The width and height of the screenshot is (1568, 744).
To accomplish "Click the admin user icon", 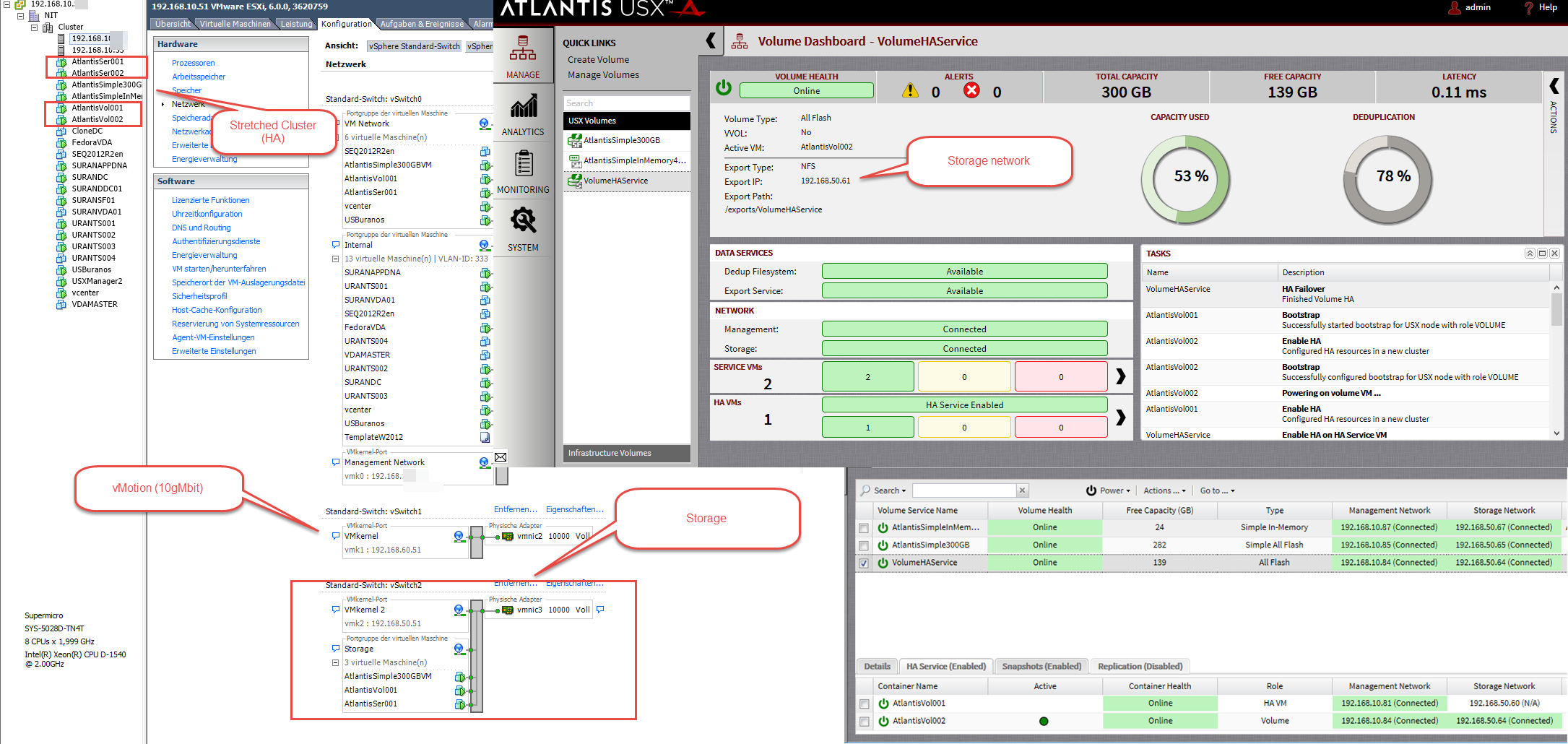I will point(1455,7).
